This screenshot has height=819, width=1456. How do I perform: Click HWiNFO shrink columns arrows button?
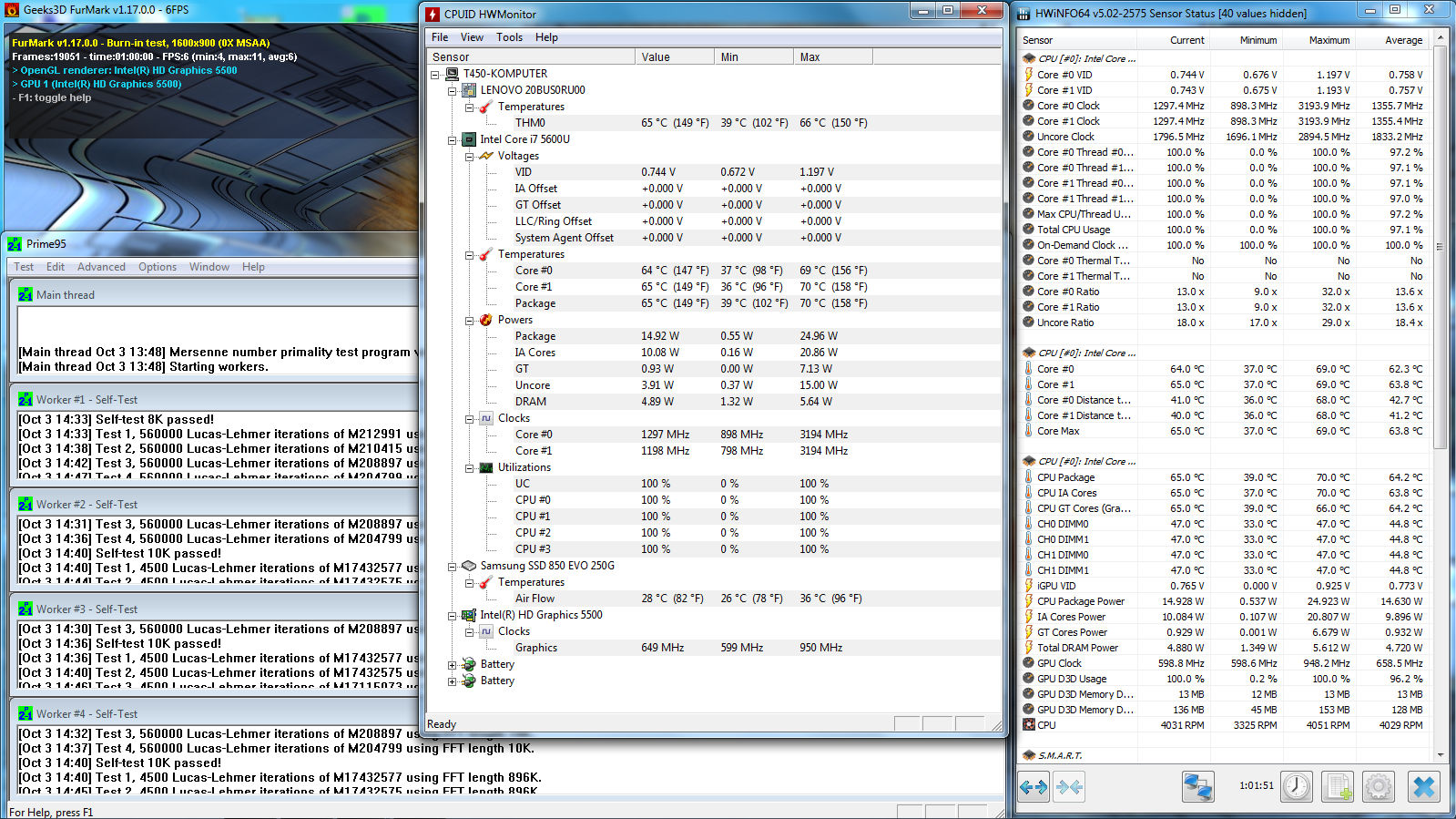click(1070, 786)
